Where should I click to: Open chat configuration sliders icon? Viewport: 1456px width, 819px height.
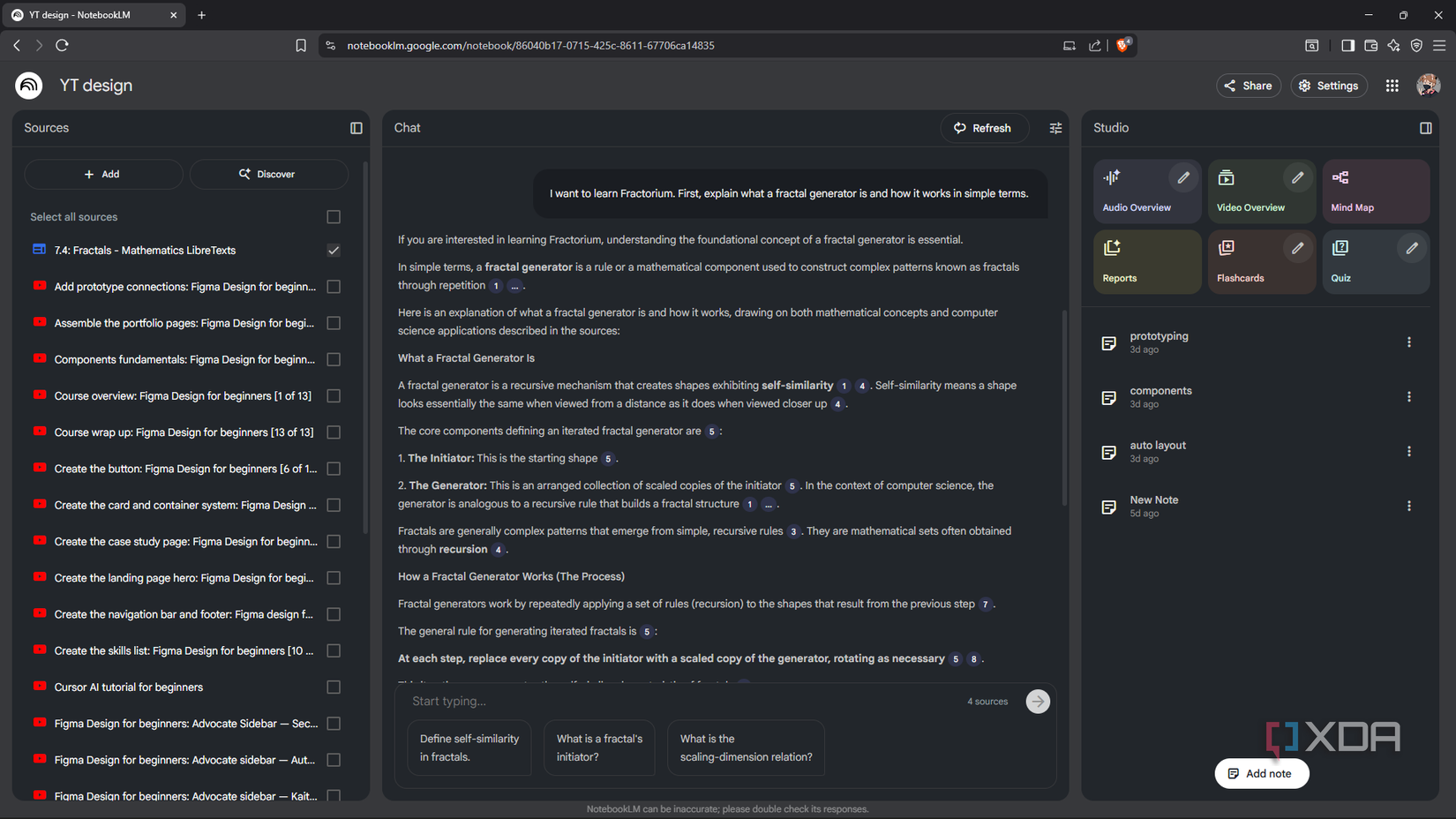[x=1055, y=128]
